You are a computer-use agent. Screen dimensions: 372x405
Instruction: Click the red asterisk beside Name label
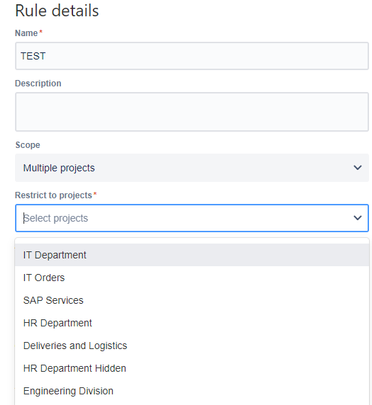click(41, 31)
